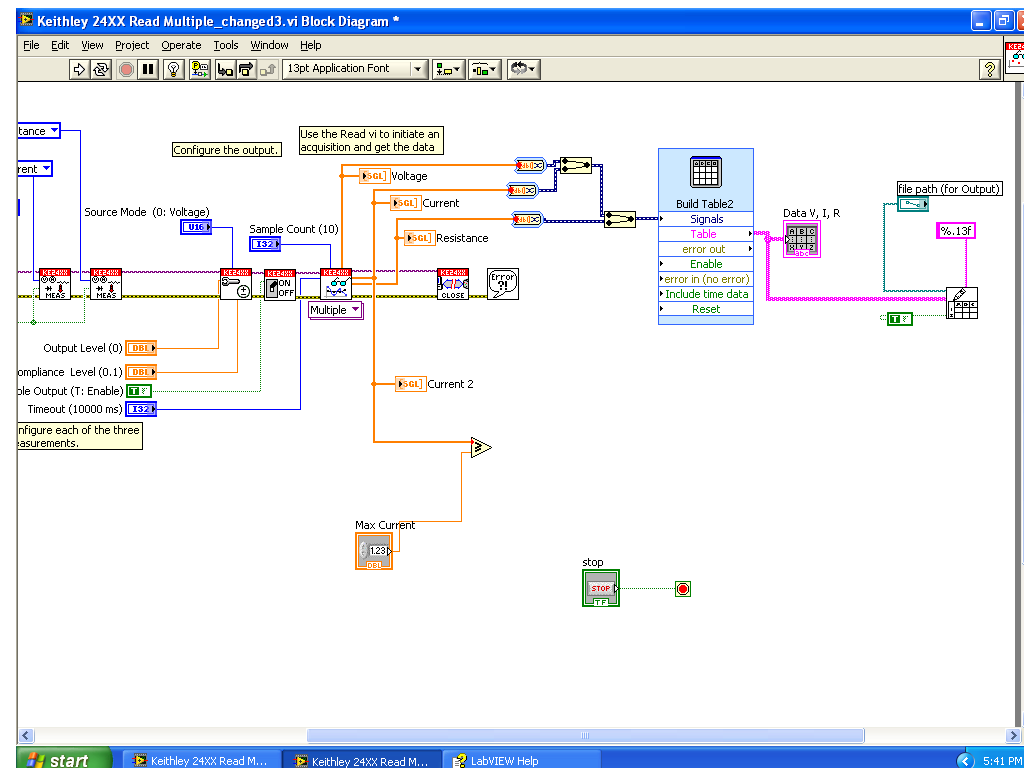Select the Write To Spreadsheet File node
Viewport: 1024px width, 768px height.
click(x=962, y=303)
